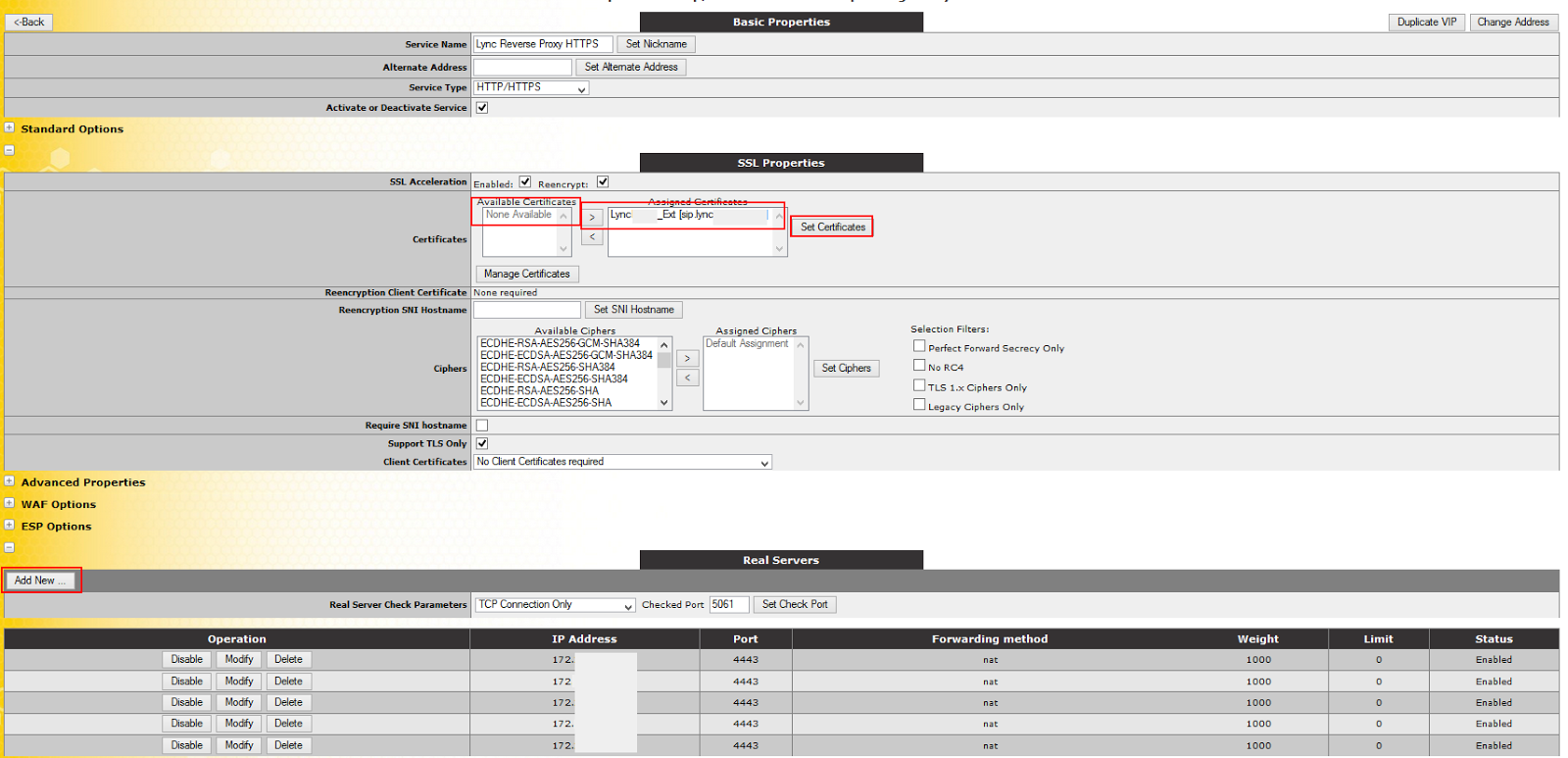Remove cipher from Assigned Ciphers arrow
The image size is (1568, 758).
[x=687, y=378]
